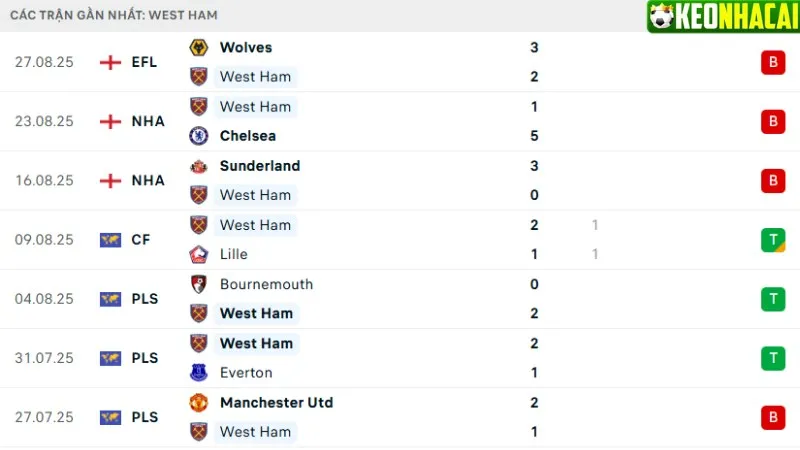Click the Manchester Utd club crest icon
The height and width of the screenshot is (450, 800).
198,402
